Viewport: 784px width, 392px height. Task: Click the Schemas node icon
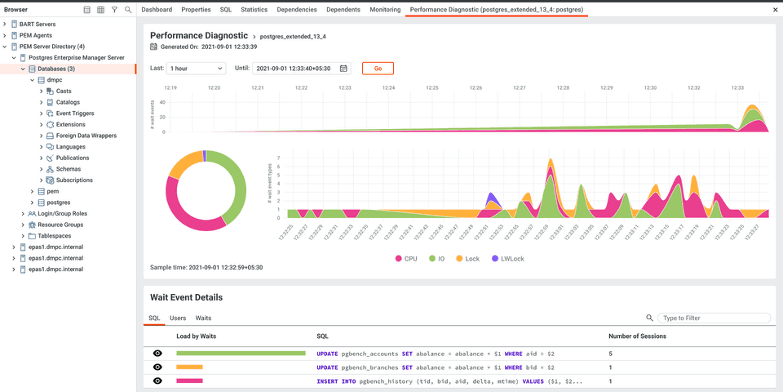coord(50,169)
